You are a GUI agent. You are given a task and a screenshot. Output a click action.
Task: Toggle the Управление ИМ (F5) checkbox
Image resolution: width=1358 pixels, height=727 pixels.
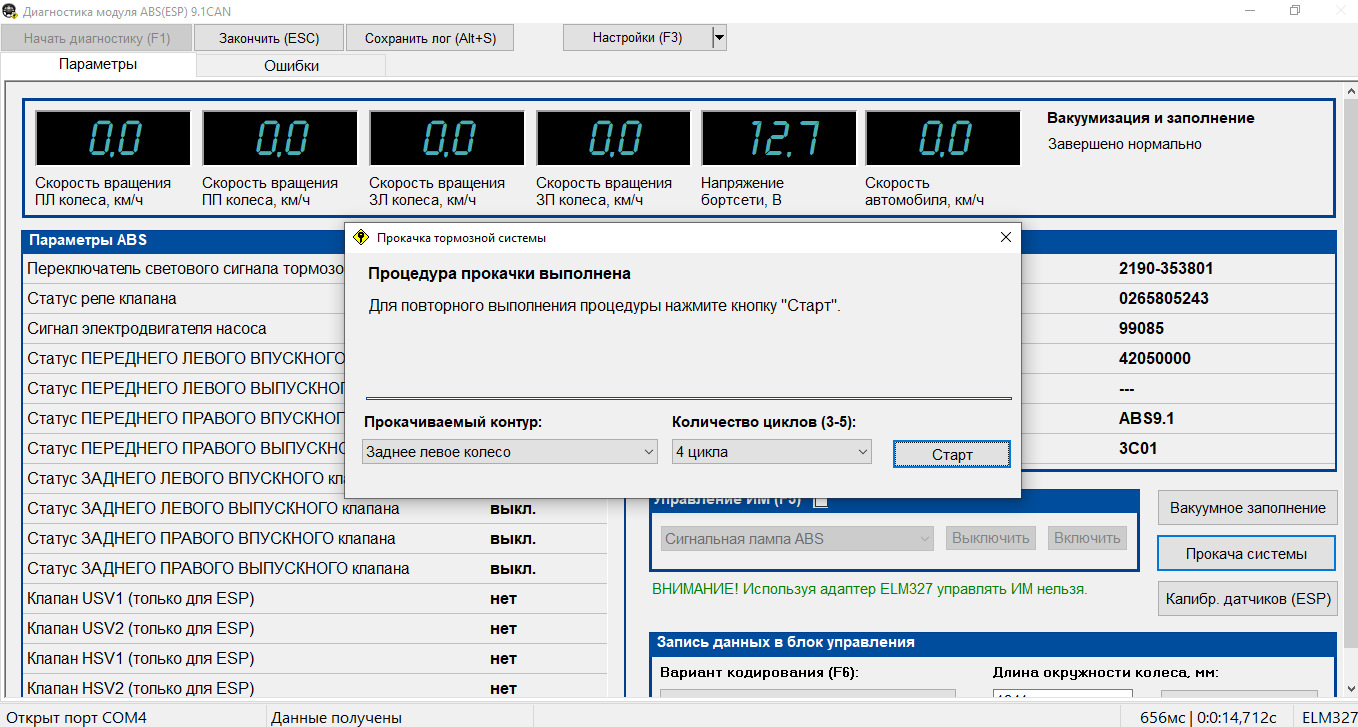[x=821, y=500]
